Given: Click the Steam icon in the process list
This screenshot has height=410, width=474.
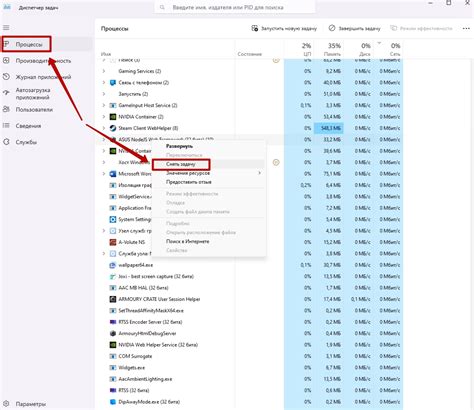Looking at the screenshot, I should [x=113, y=128].
